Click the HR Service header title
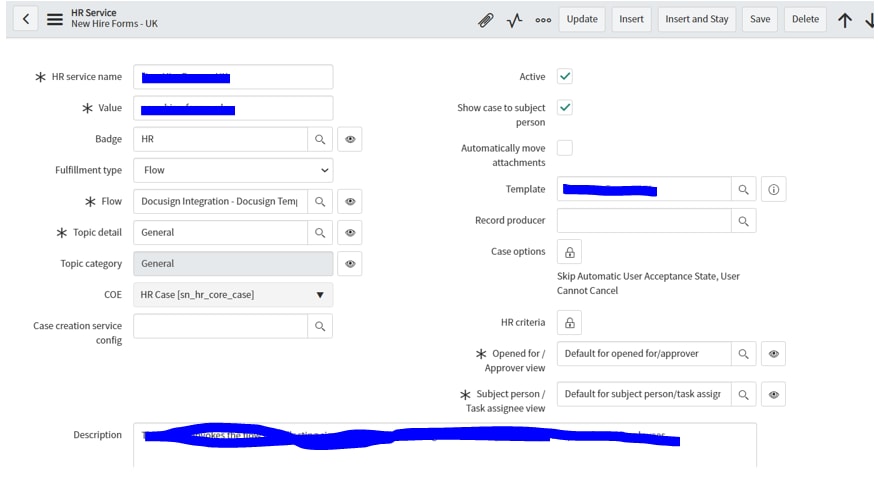The width and height of the screenshot is (878, 478). tap(94, 13)
